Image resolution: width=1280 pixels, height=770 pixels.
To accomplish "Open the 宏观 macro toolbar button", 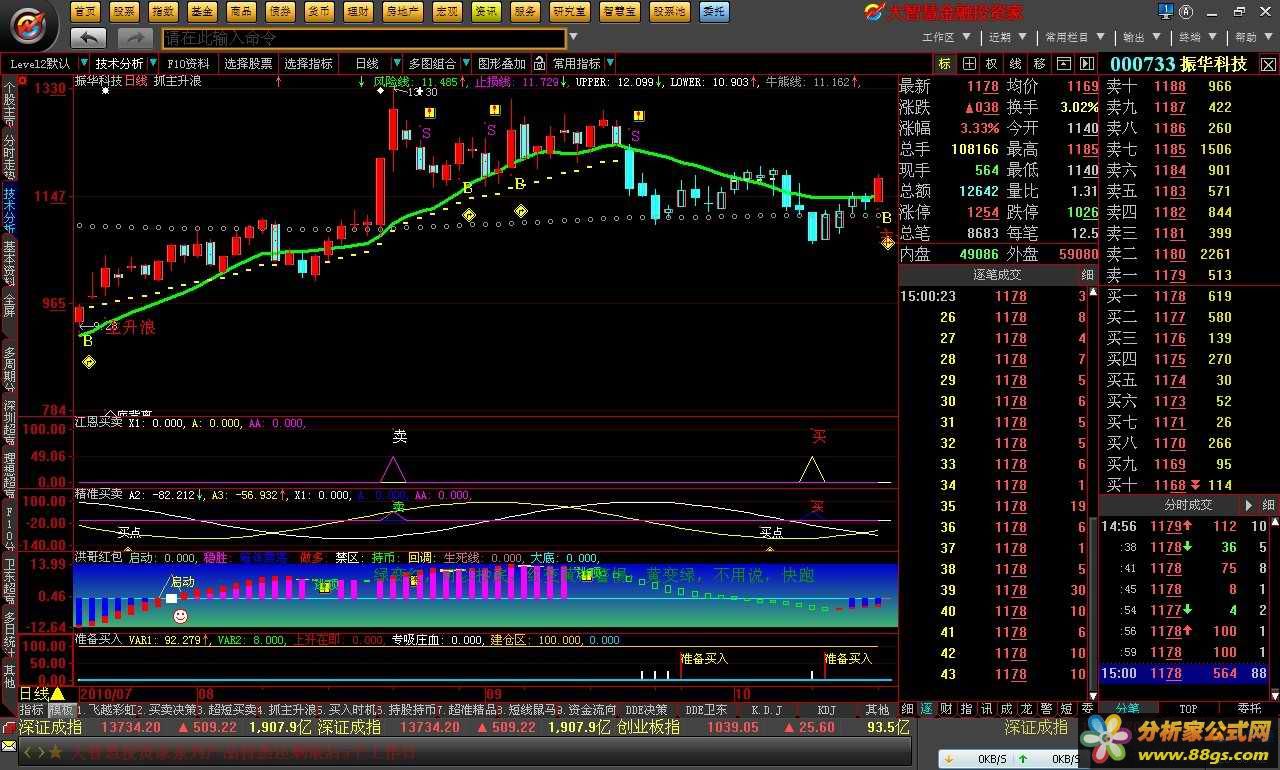I will point(447,11).
